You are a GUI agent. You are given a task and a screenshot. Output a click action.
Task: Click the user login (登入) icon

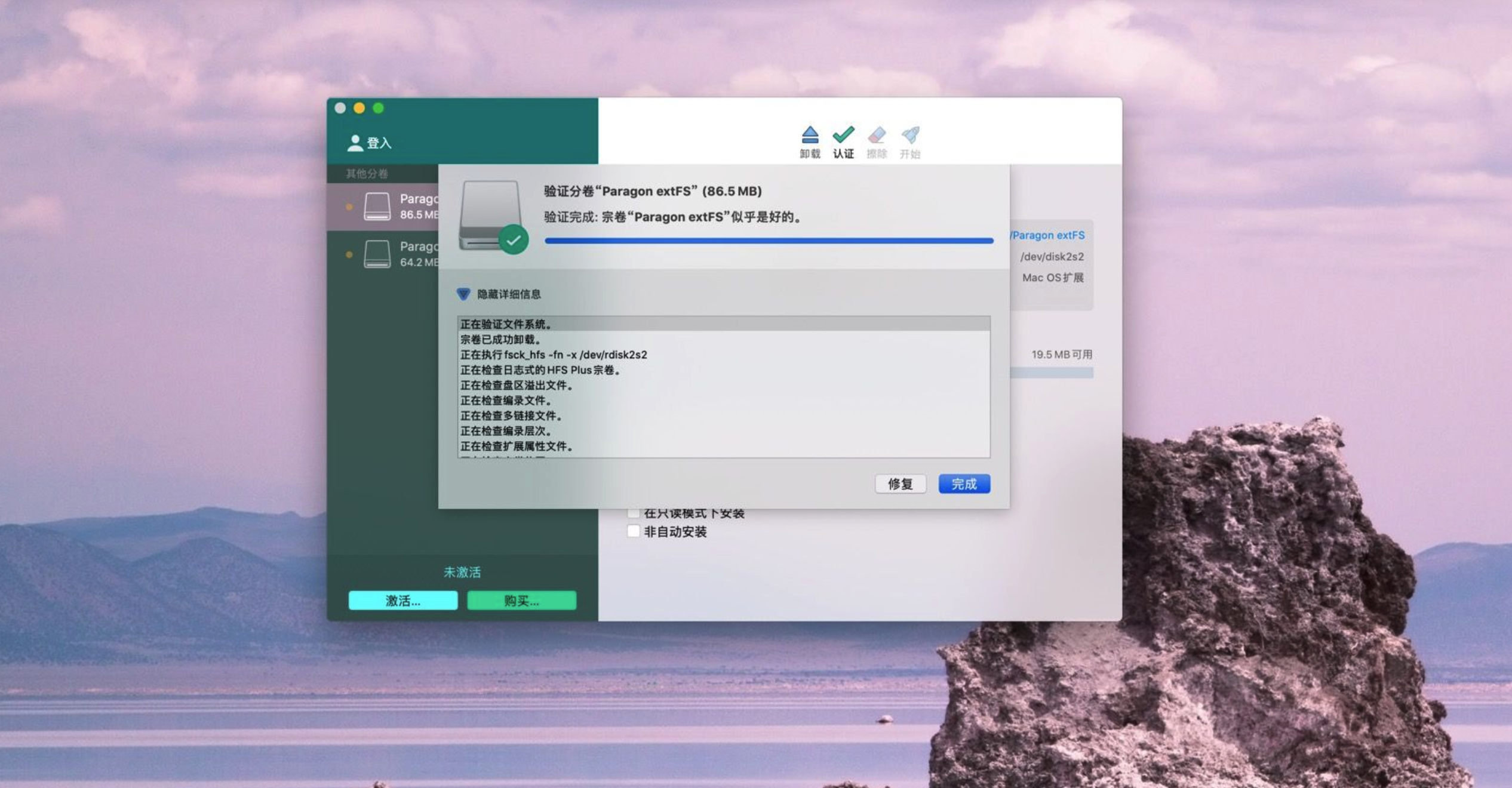[x=355, y=143]
